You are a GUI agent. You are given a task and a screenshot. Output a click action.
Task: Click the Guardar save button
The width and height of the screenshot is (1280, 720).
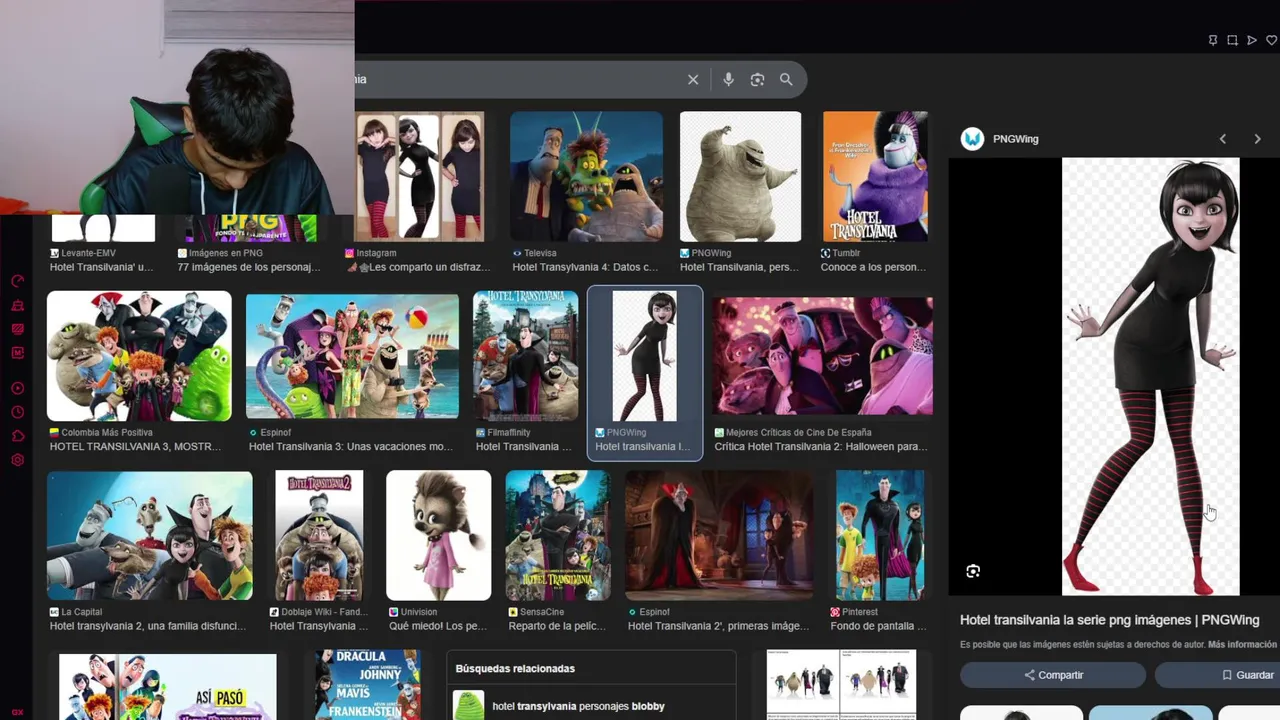tap(1218, 675)
